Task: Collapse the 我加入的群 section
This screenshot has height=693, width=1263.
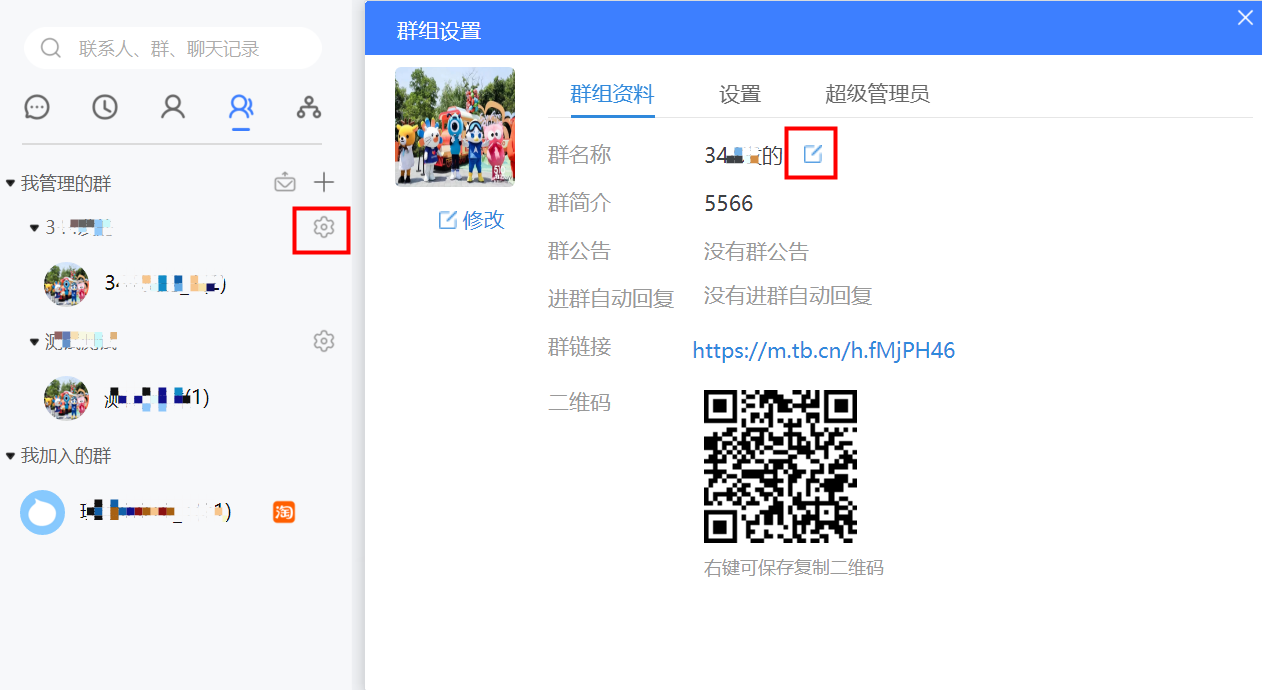Action: 10,456
